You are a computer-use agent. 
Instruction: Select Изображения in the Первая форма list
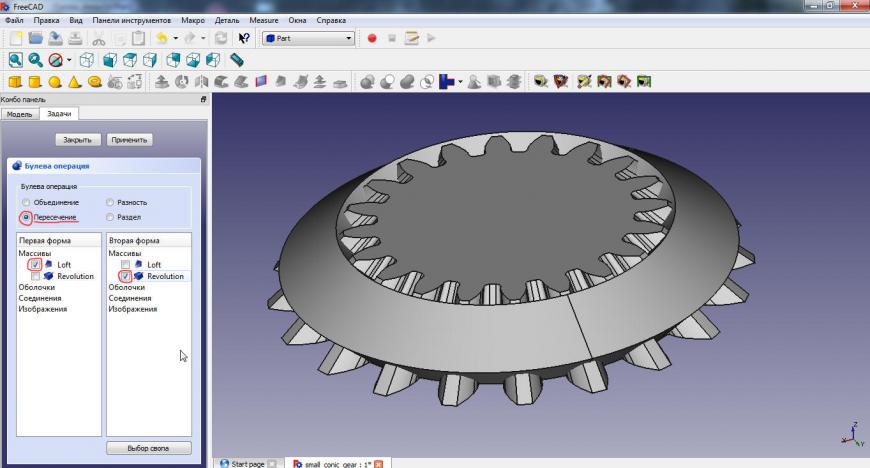click(x=43, y=309)
